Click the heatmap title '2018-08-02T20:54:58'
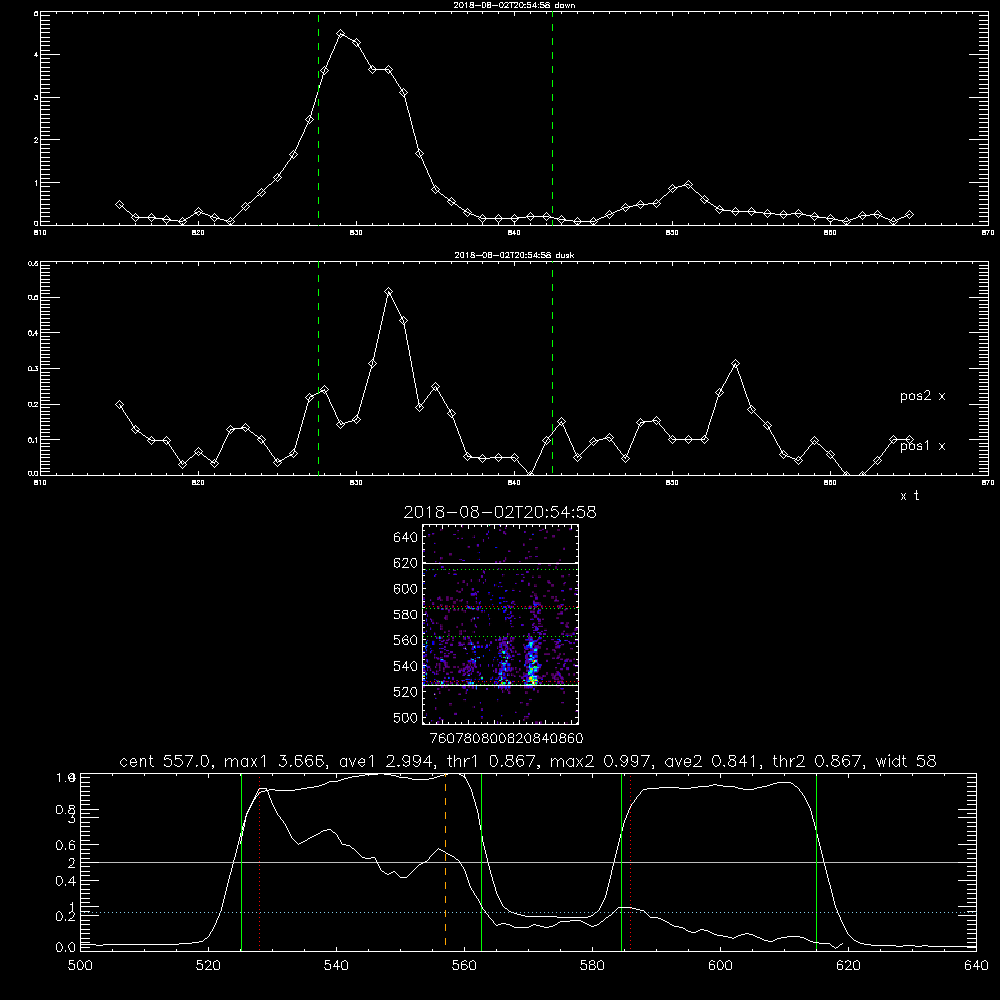Viewport: 1000px width, 1000px height. [x=500, y=512]
